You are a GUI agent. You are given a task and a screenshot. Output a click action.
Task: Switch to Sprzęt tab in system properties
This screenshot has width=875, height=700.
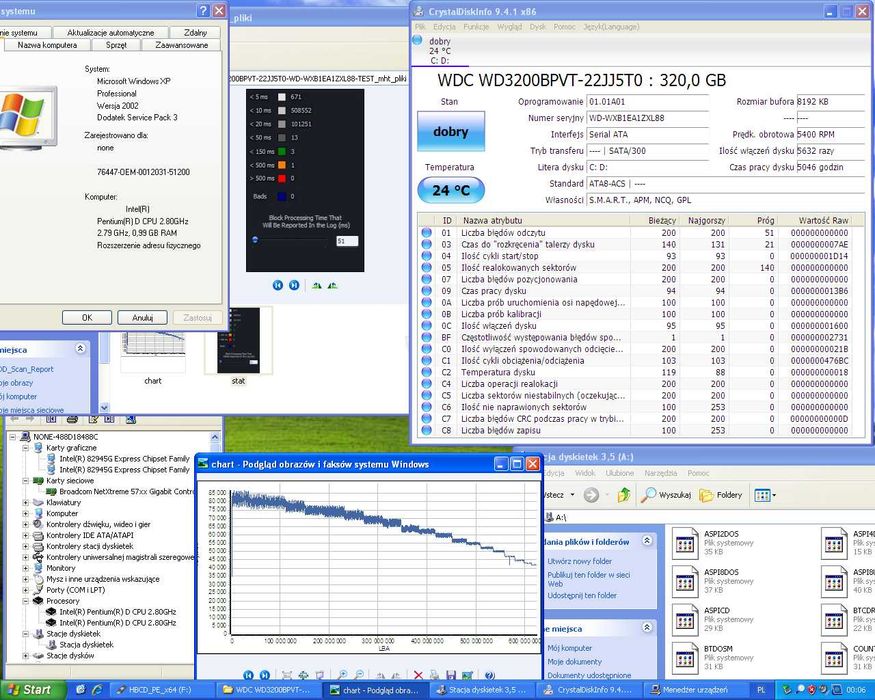116,45
